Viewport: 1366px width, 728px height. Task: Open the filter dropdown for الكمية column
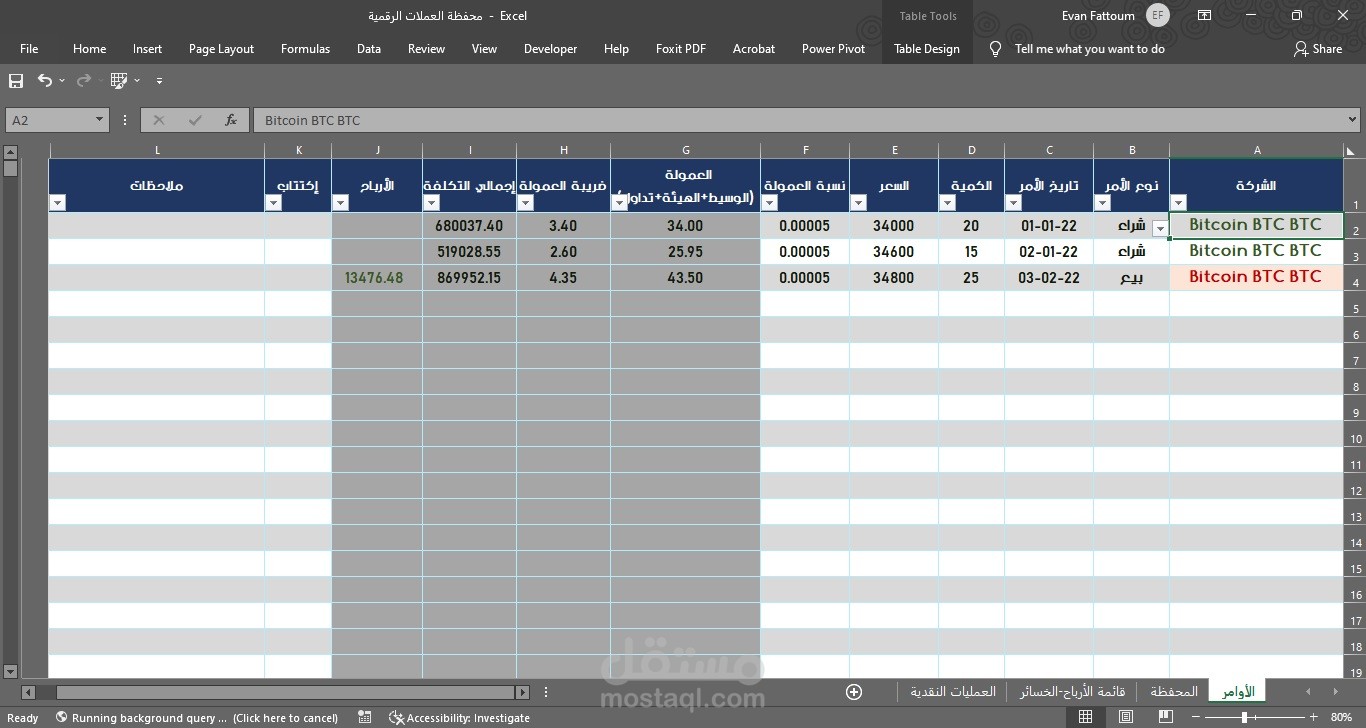point(947,203)
